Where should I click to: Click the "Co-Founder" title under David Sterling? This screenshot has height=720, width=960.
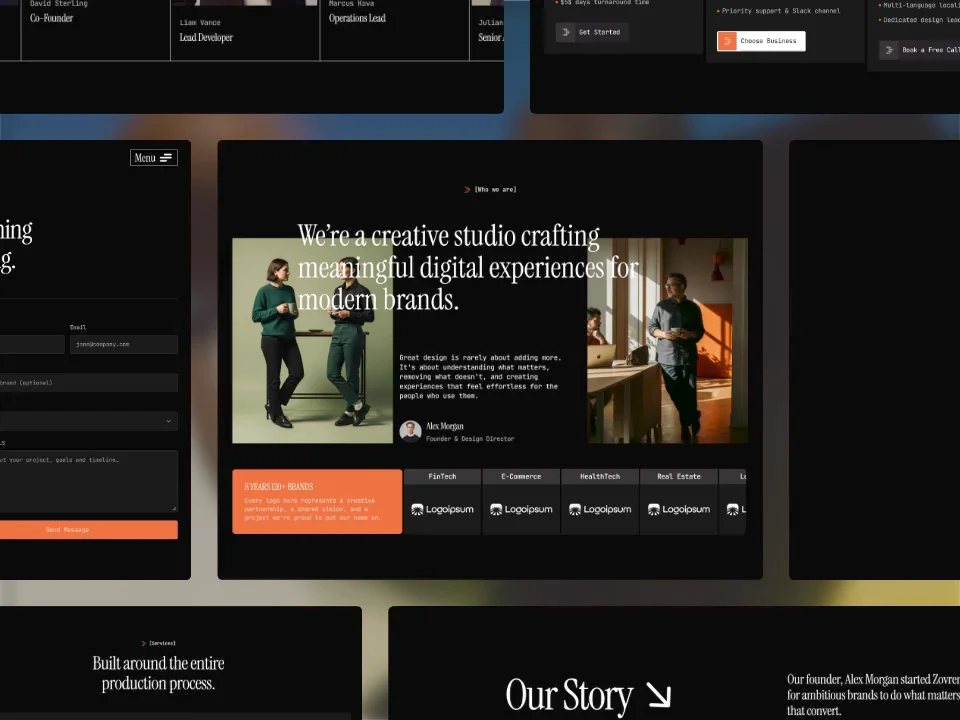point(51,18)
